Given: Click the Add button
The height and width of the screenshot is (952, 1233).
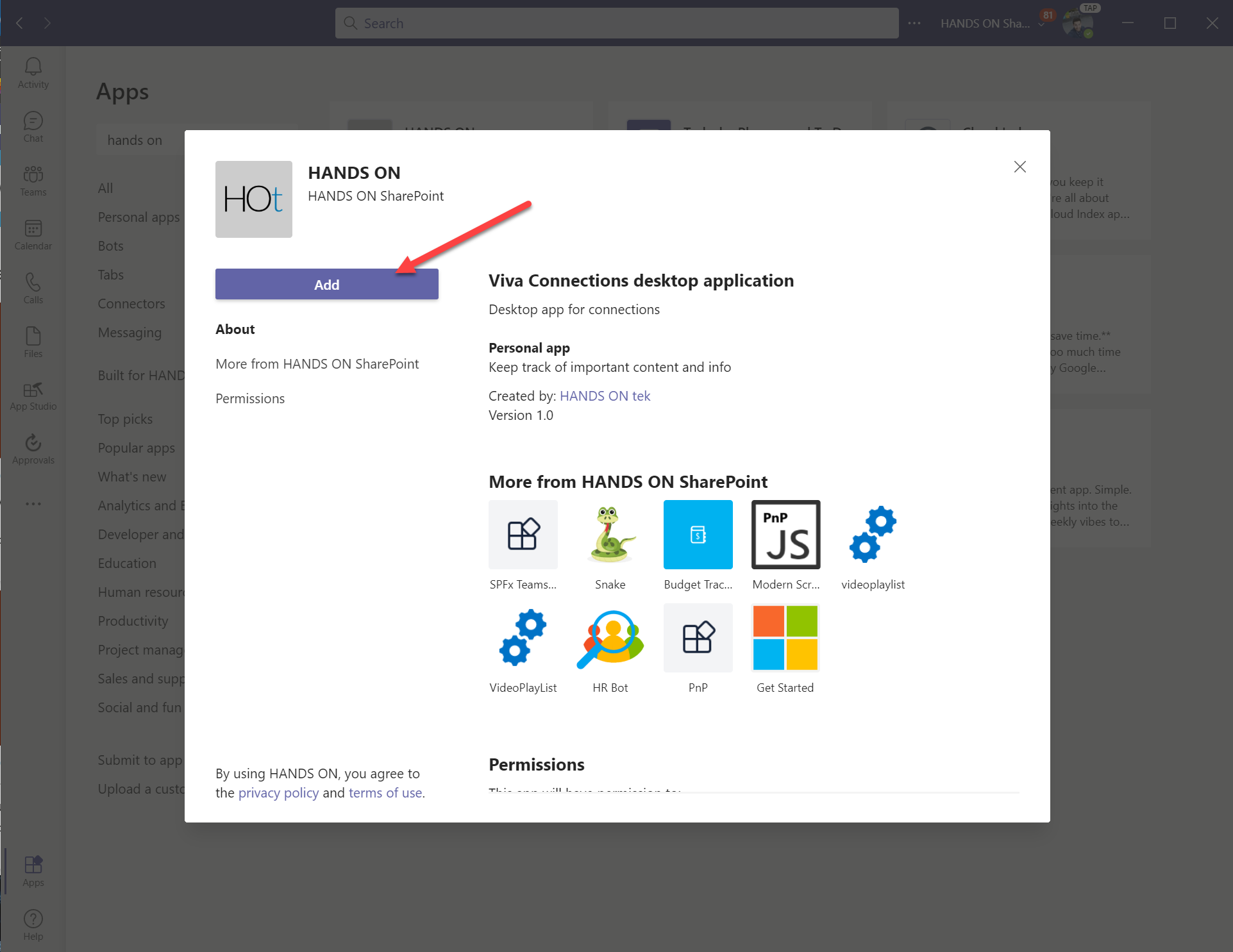Looking at the screenshot, I should point(326,284).
